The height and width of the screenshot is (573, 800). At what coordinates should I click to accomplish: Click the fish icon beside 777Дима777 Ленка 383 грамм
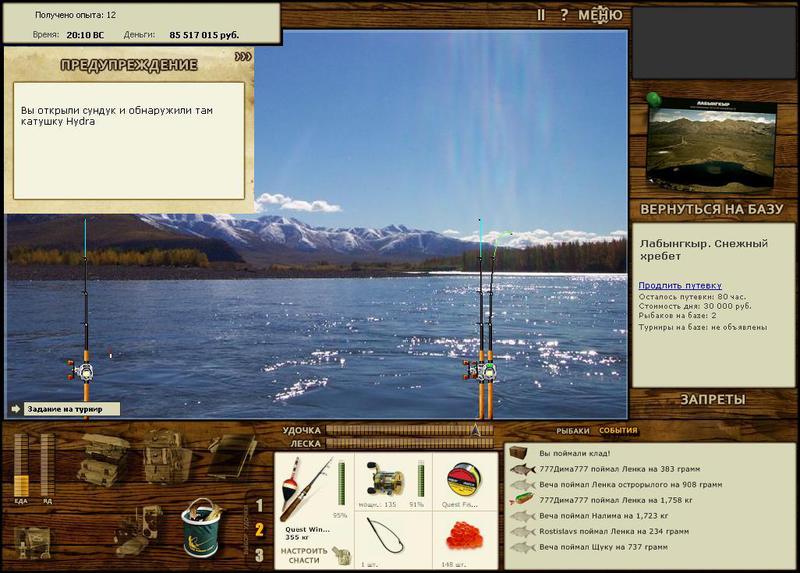click(x=522, y=469)
